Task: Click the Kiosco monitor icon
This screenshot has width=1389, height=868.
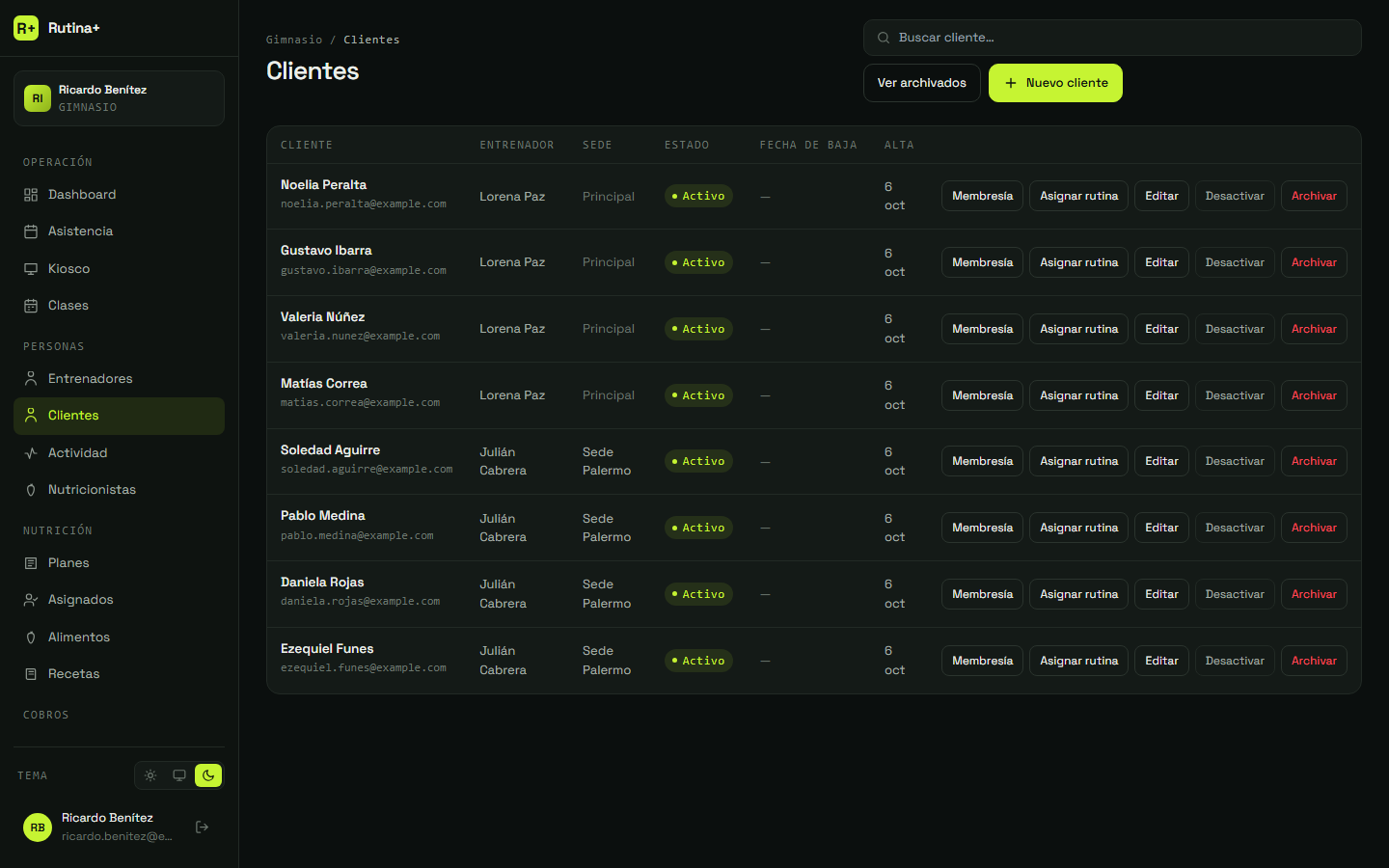Action: point(31,269)
